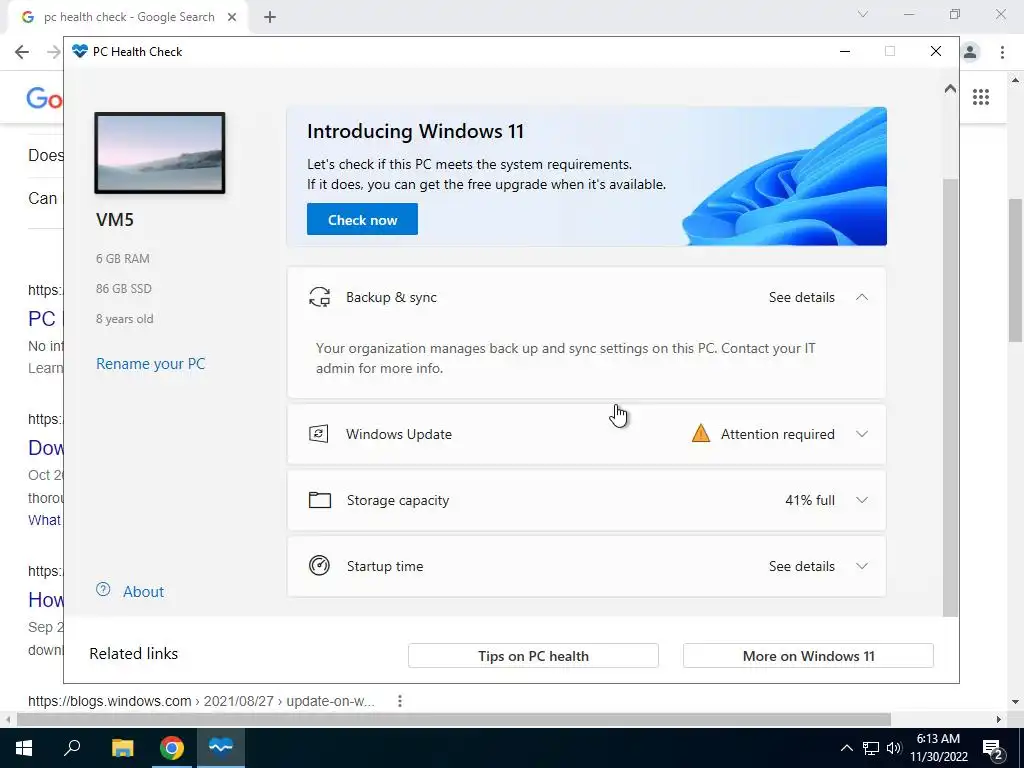Screen dimensions: 1024x768
Task: Open File Explorer from the taskbar
Action: [122, 748]
